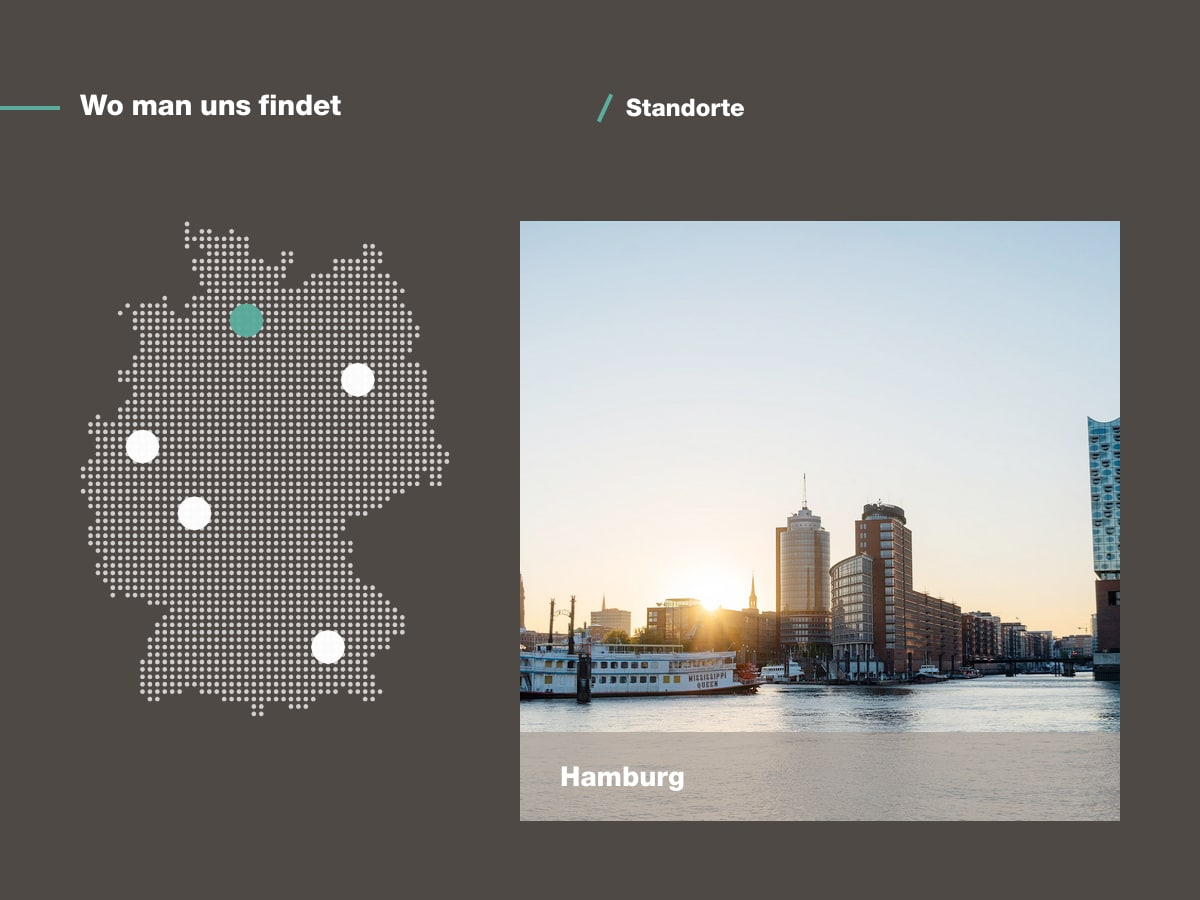Click the setting sun in the photo
This screenshot has width=1200, height=900.
click(x=710, y=596)
